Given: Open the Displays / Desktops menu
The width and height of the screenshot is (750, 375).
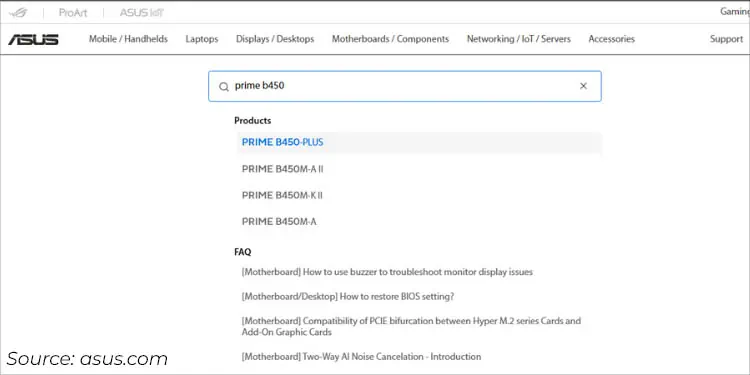Looking at the screenshot, I should (275, 39).
